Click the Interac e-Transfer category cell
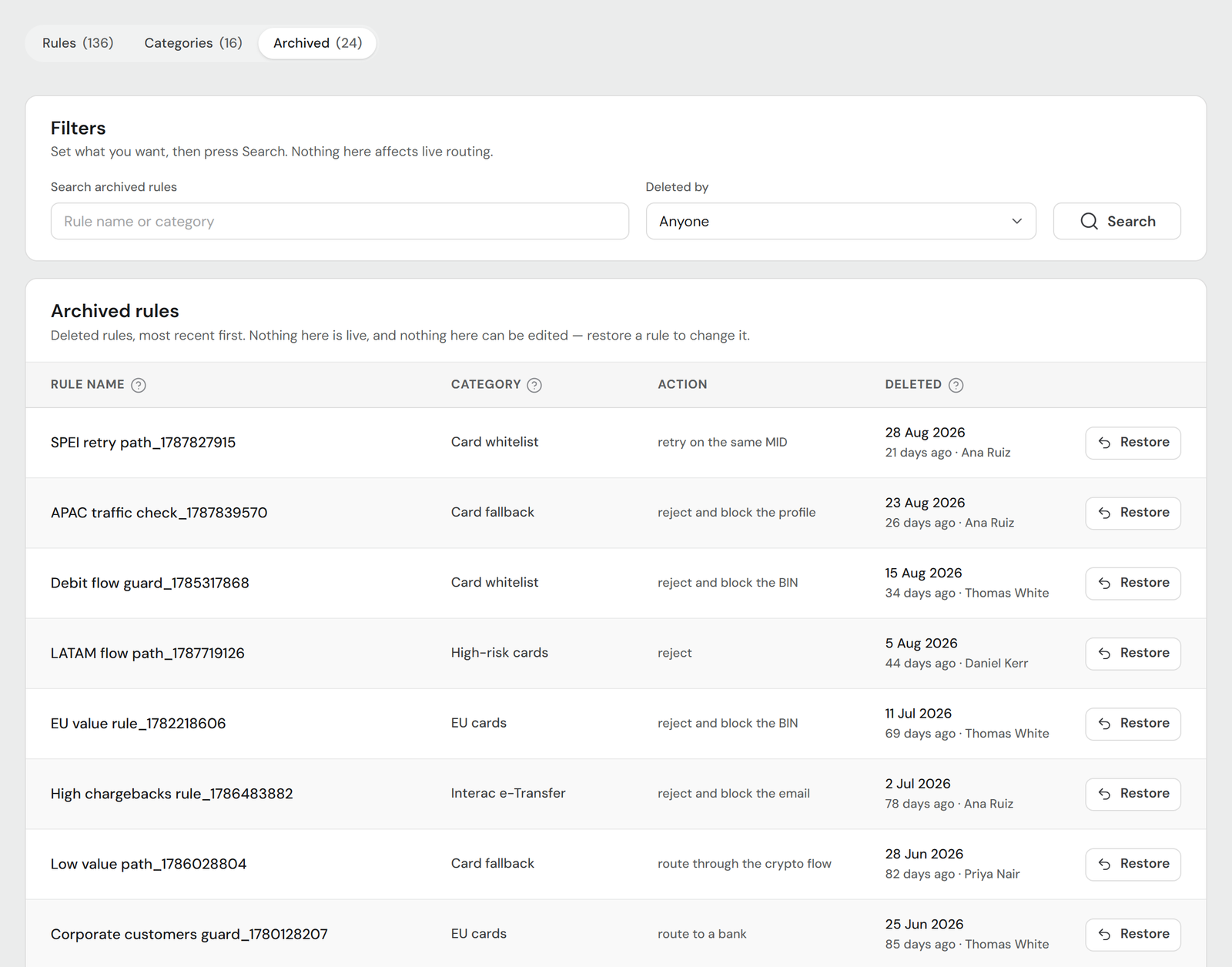The image size is (1232, 967). click(x=508, y=793)
